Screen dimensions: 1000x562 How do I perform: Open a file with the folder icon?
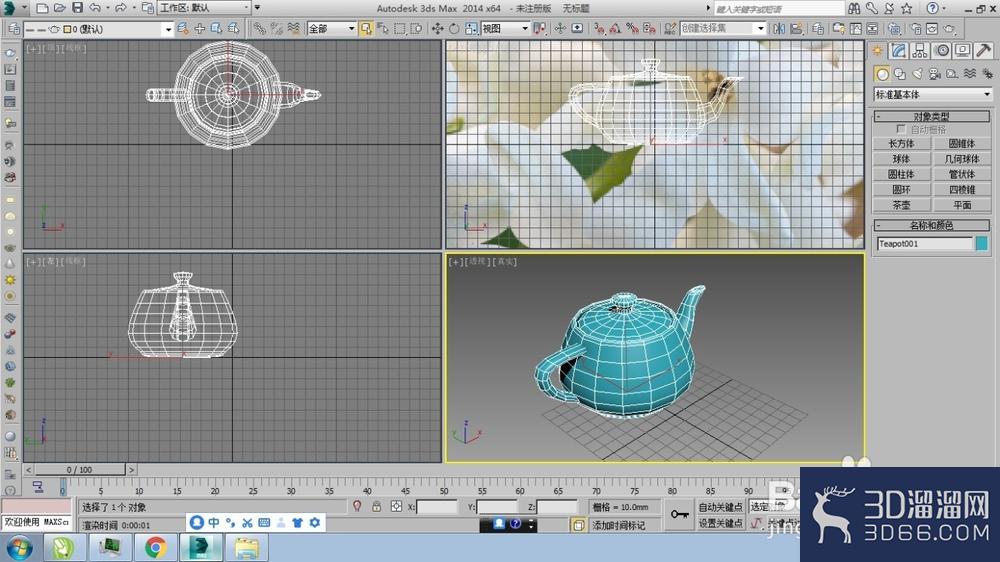pyautogui.click(x=59, y=8)
